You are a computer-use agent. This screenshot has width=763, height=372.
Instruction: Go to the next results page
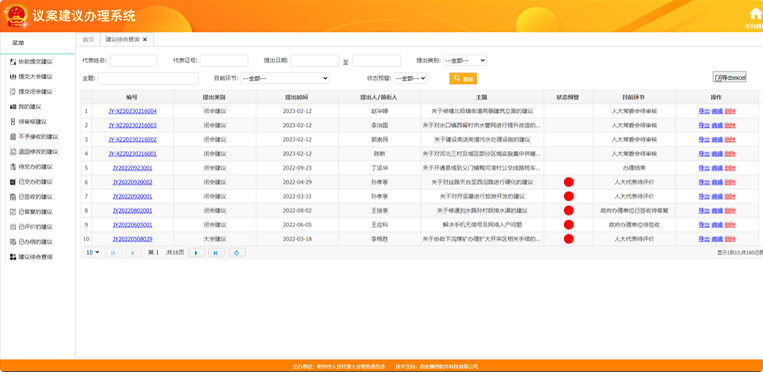[x=197, y=253]
